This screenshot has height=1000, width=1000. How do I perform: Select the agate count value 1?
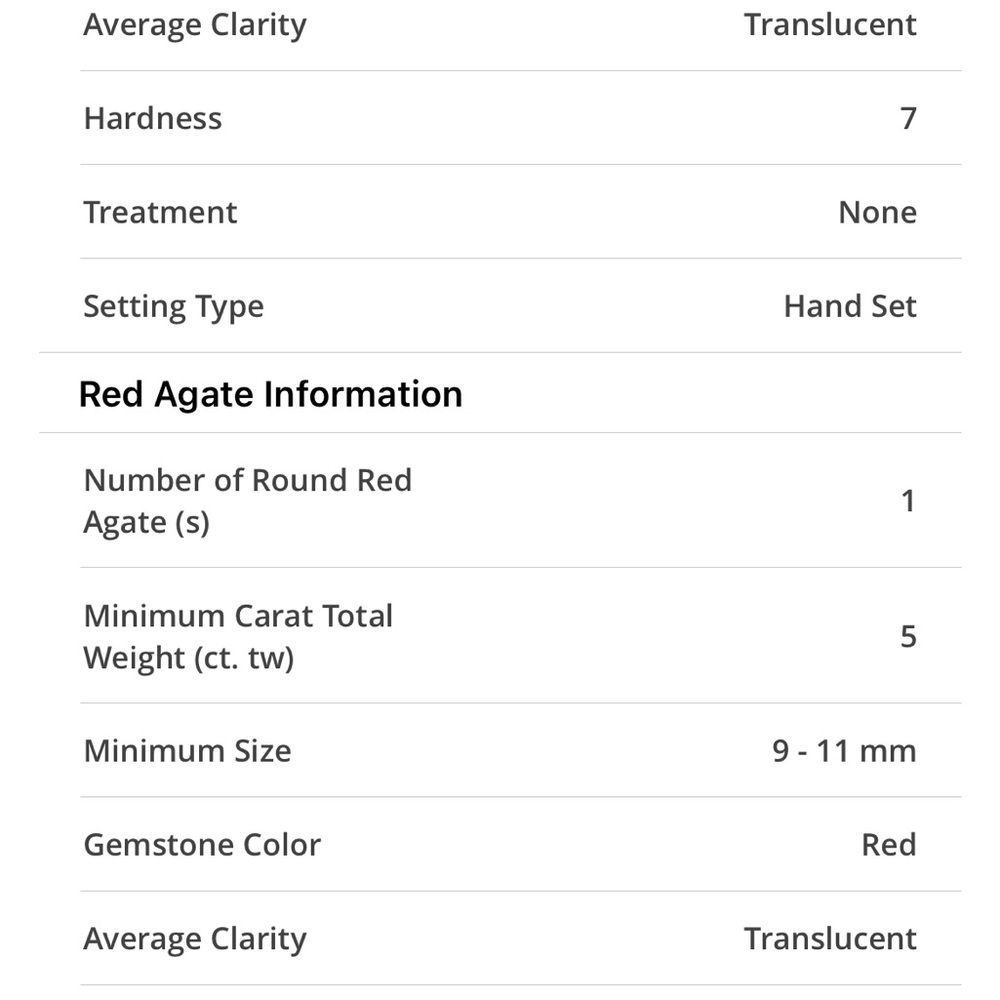(x=908, y=501)
